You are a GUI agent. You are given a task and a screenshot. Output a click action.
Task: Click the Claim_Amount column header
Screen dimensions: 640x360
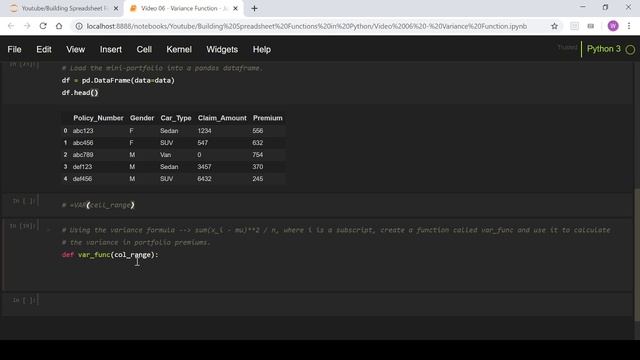pos(222,118)
